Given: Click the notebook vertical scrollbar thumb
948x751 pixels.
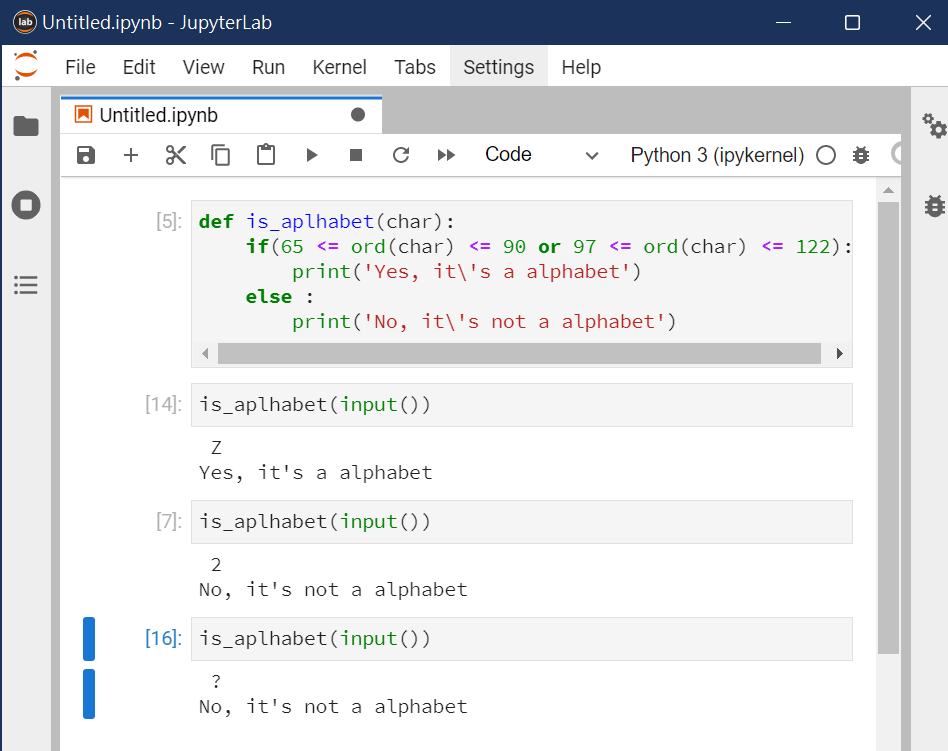Looking at the screenshot, I should (x=888, y=428).
